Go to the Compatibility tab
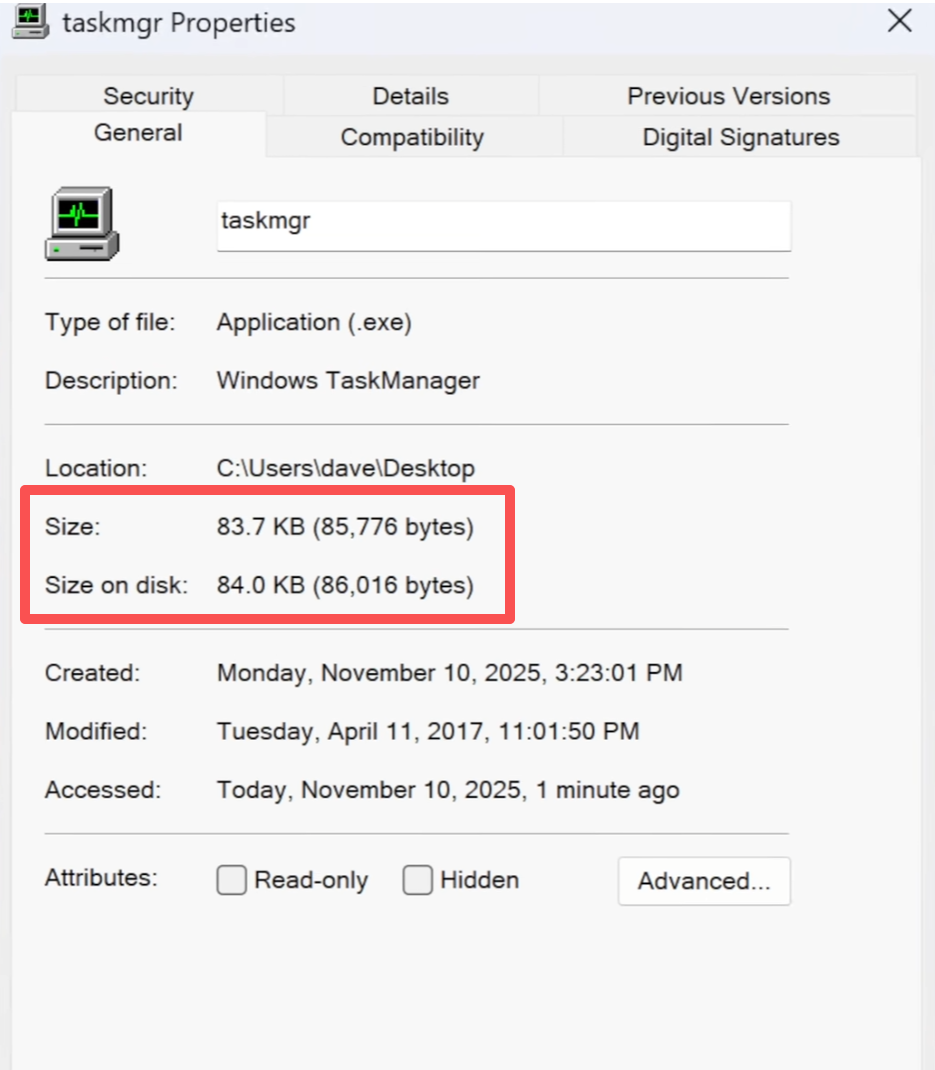This screenshot has height=1070, width=935. click(x=412, y=137)
